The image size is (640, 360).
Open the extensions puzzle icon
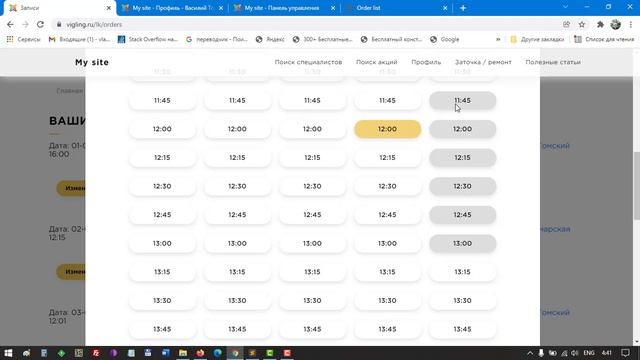pyautogui.click(x=600, y=24)
